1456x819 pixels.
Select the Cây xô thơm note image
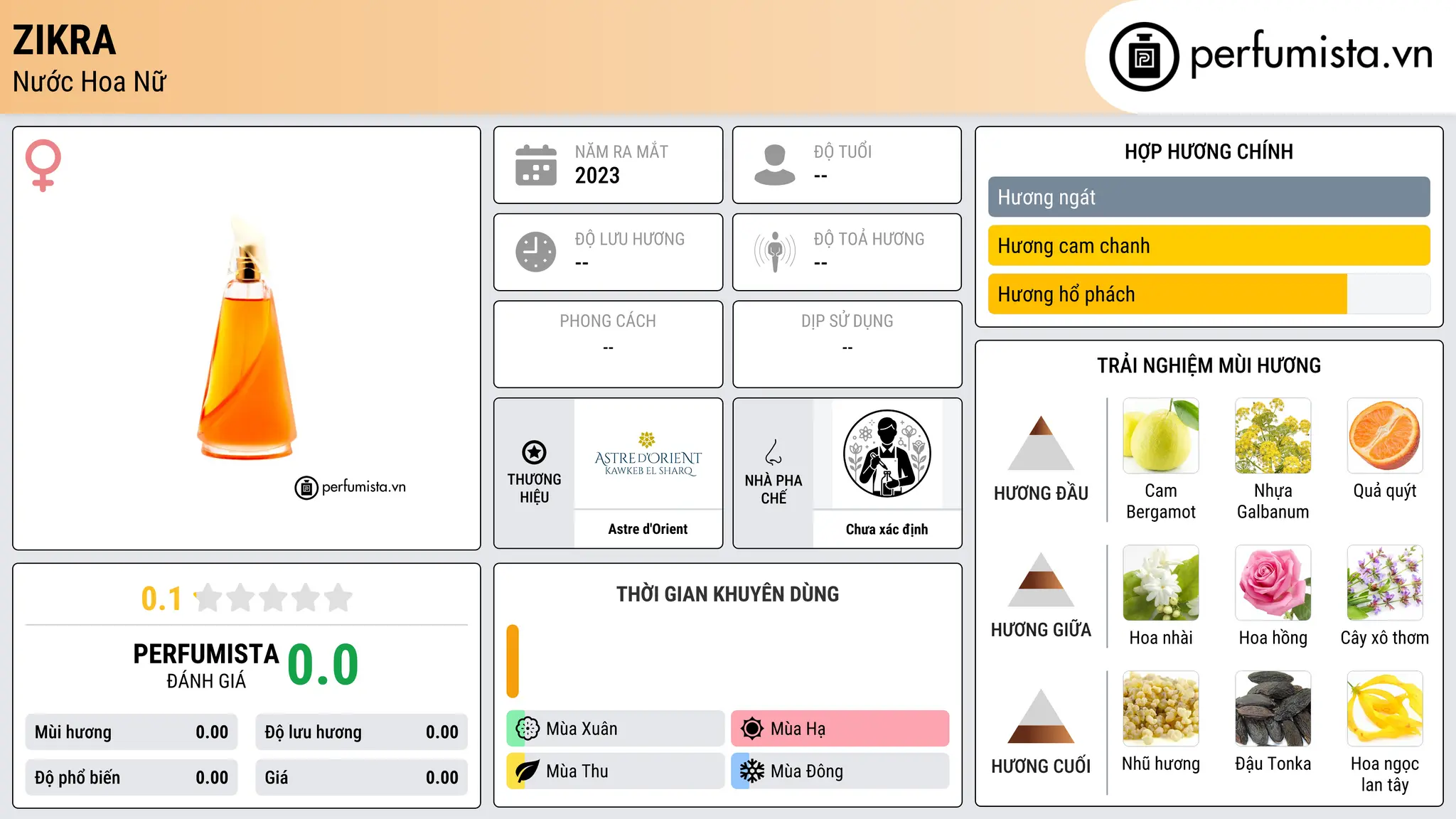pyautogui.click(x=1385, y=583)
